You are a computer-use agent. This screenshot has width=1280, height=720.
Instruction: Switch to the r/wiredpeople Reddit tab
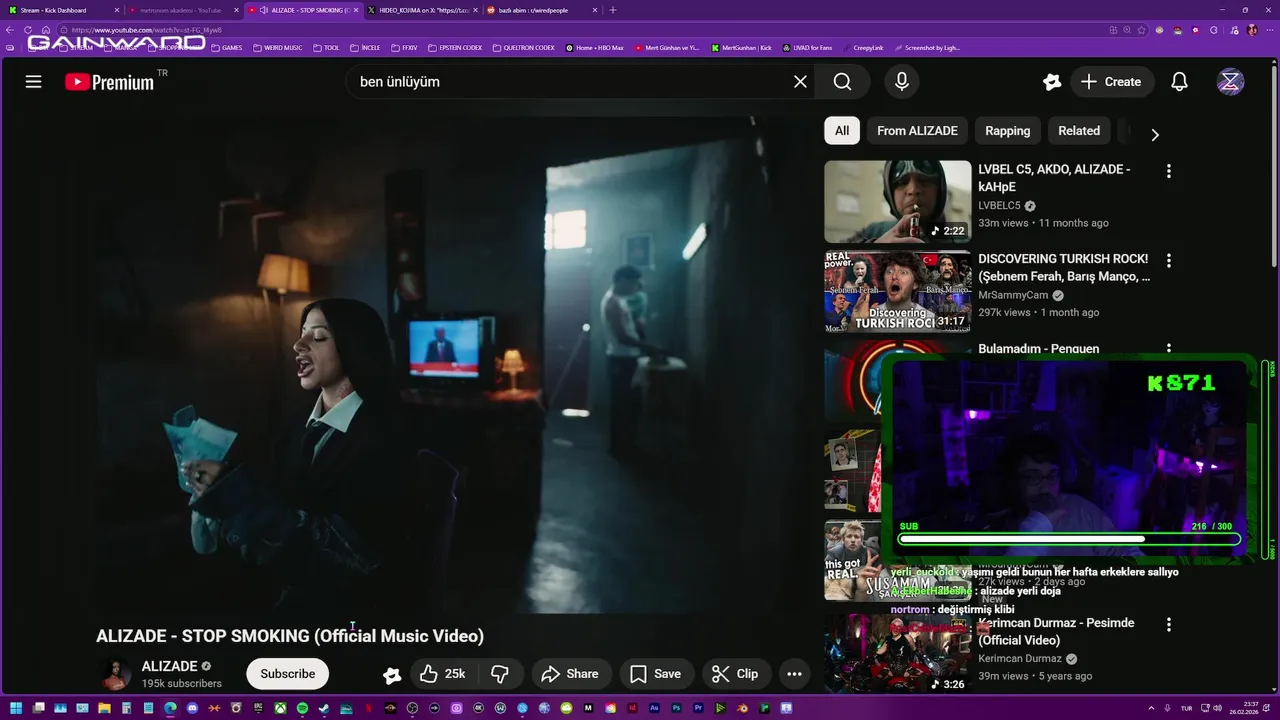pos(540,10)
